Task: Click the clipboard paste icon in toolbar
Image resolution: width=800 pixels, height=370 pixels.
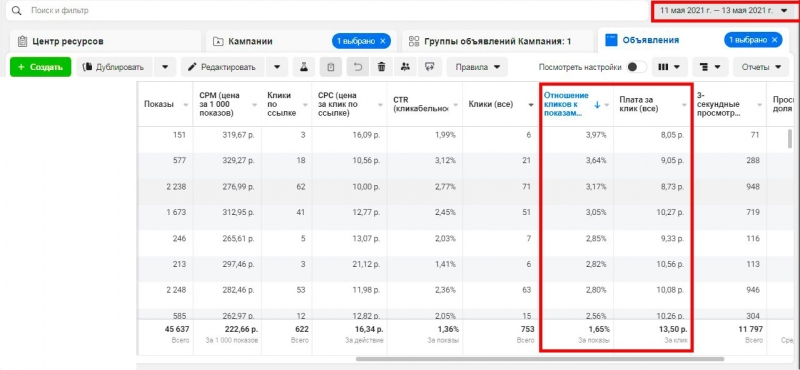Action: click(x=331, y=67)
